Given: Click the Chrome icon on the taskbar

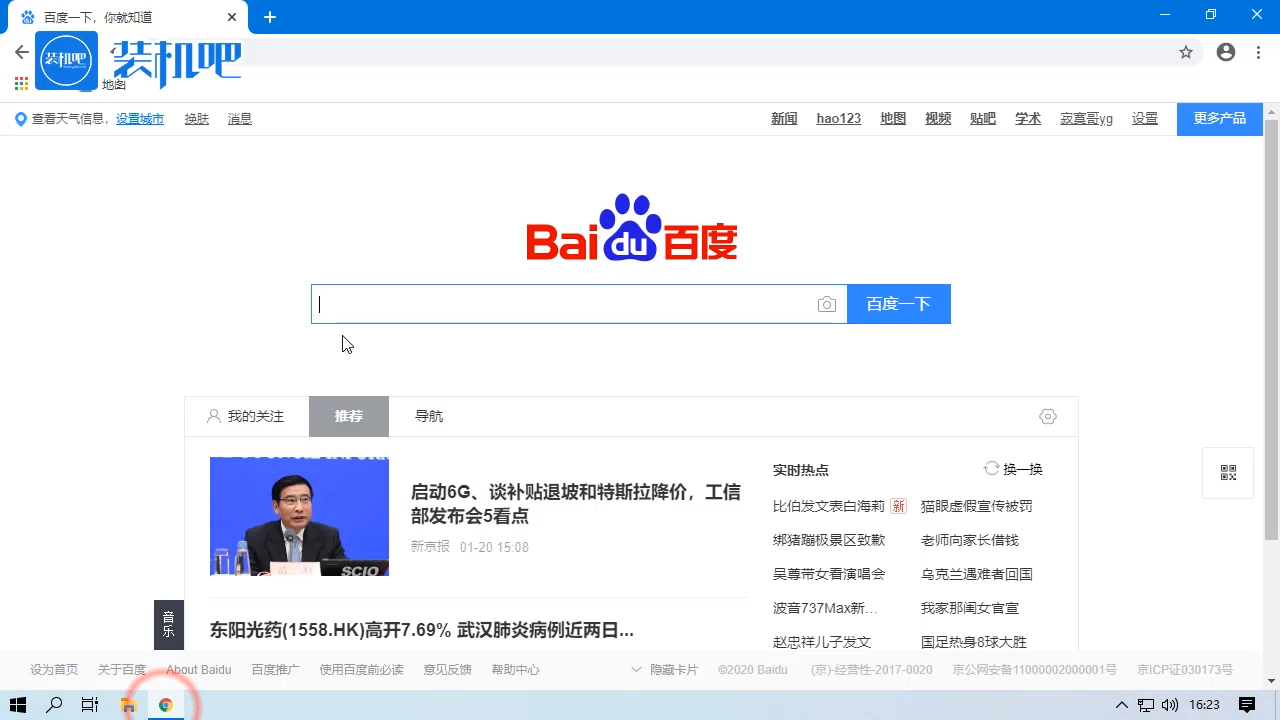Looking at the screenshot, I should 166,704.
